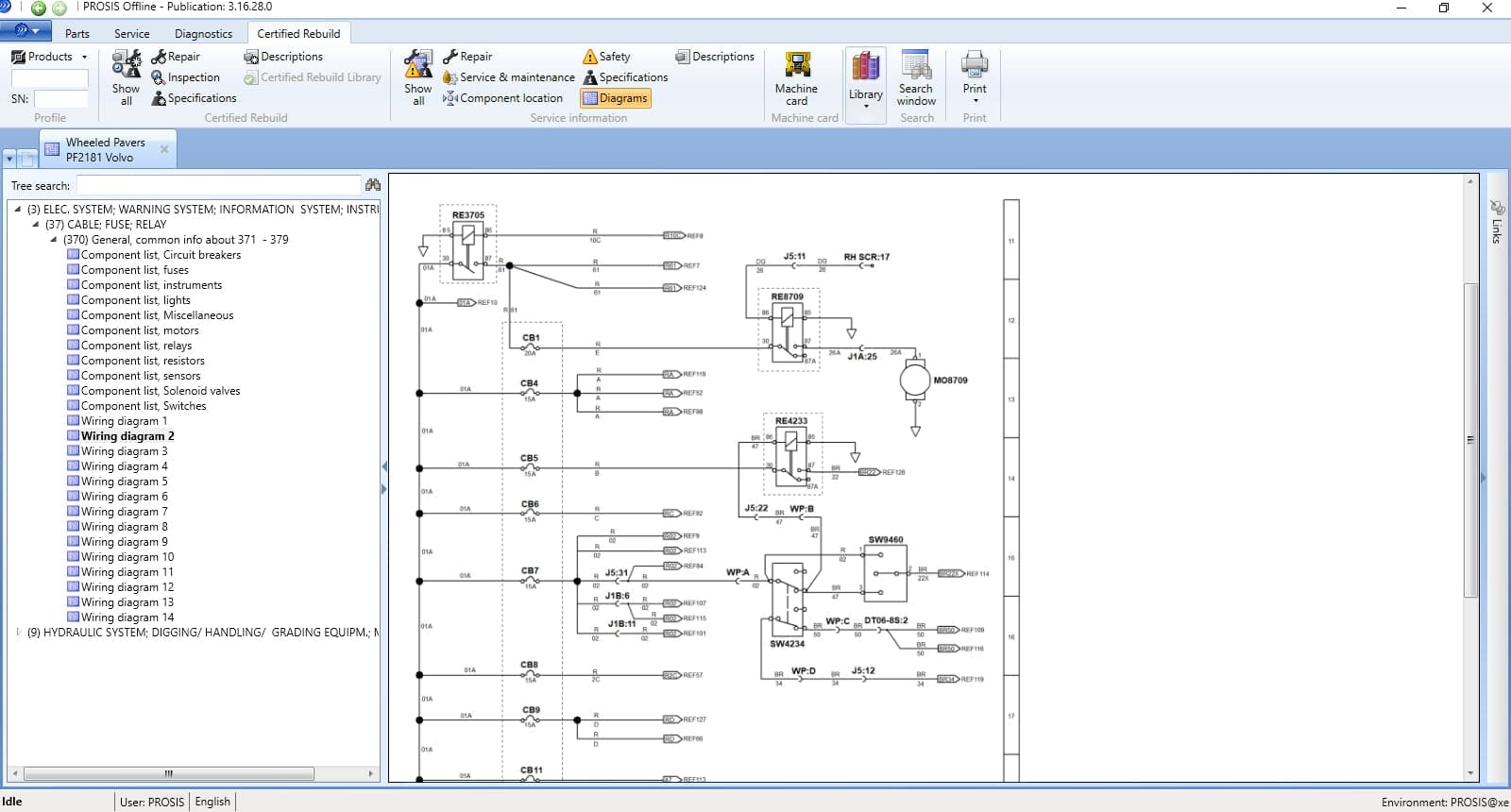Click the collapse left panel splitter arrow

point(384,466)
